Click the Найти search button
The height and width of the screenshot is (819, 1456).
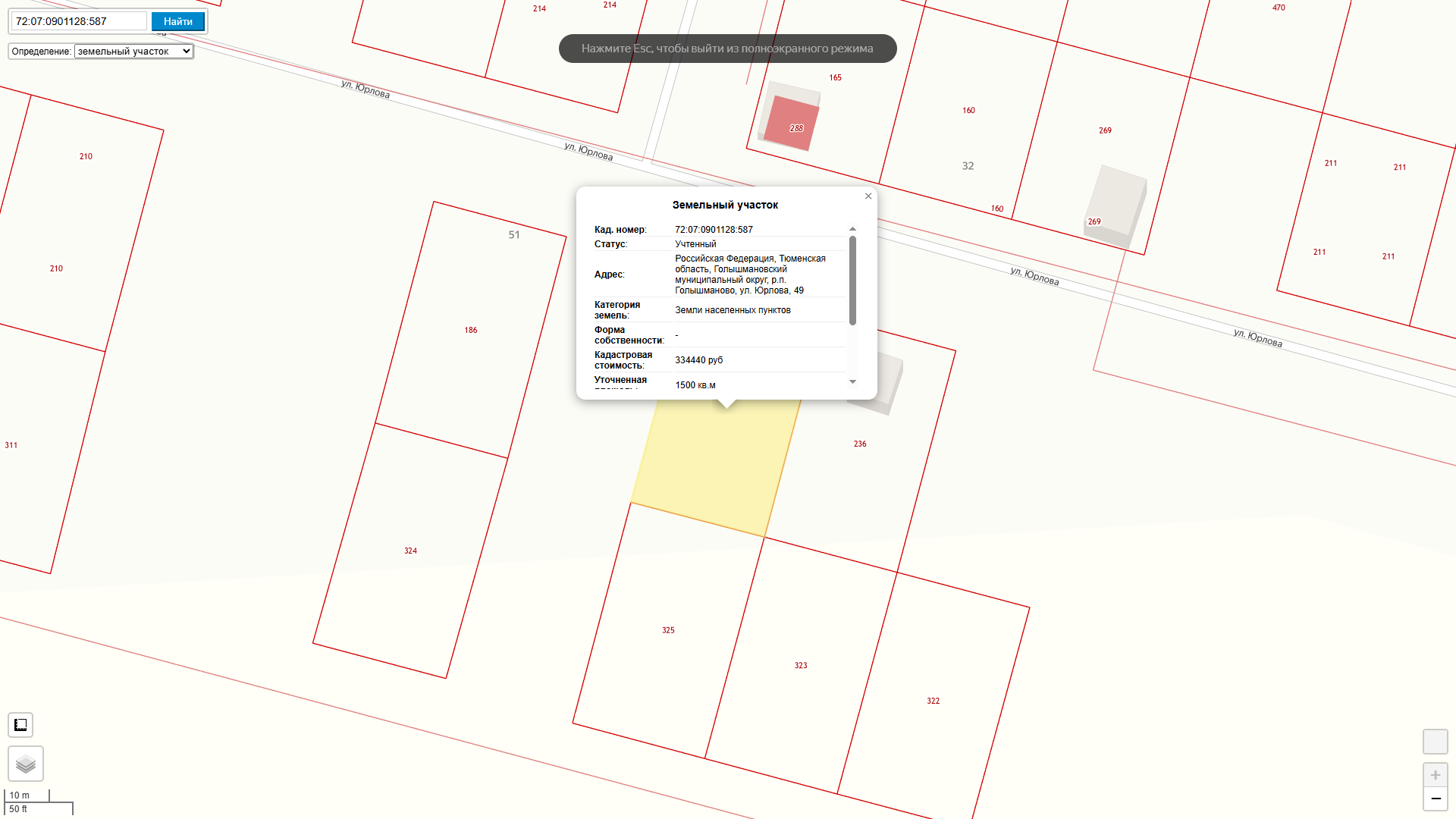click(x=178, y=21)
